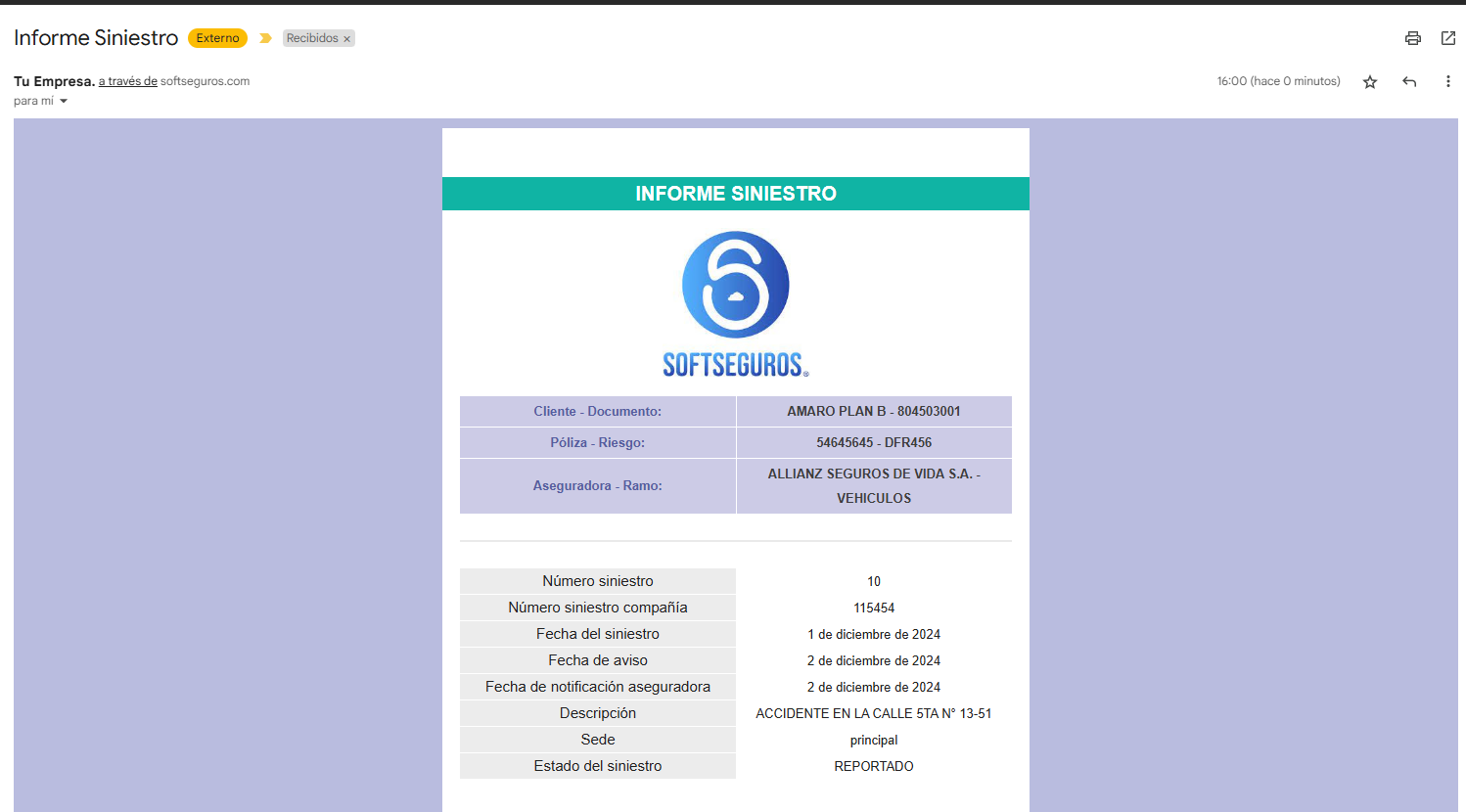Open email in a new window
Image resolution: width=1466 pixels, height=812 pixels.
[x=1448, y=38]
